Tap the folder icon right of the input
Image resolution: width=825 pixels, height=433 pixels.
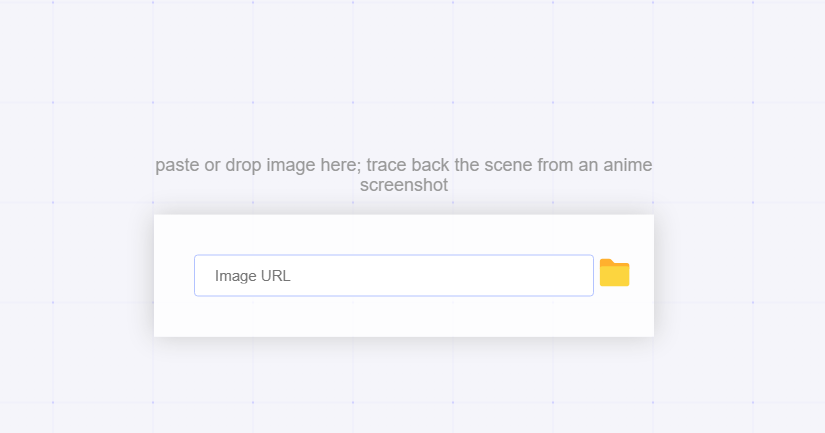(x=614, y=273)
